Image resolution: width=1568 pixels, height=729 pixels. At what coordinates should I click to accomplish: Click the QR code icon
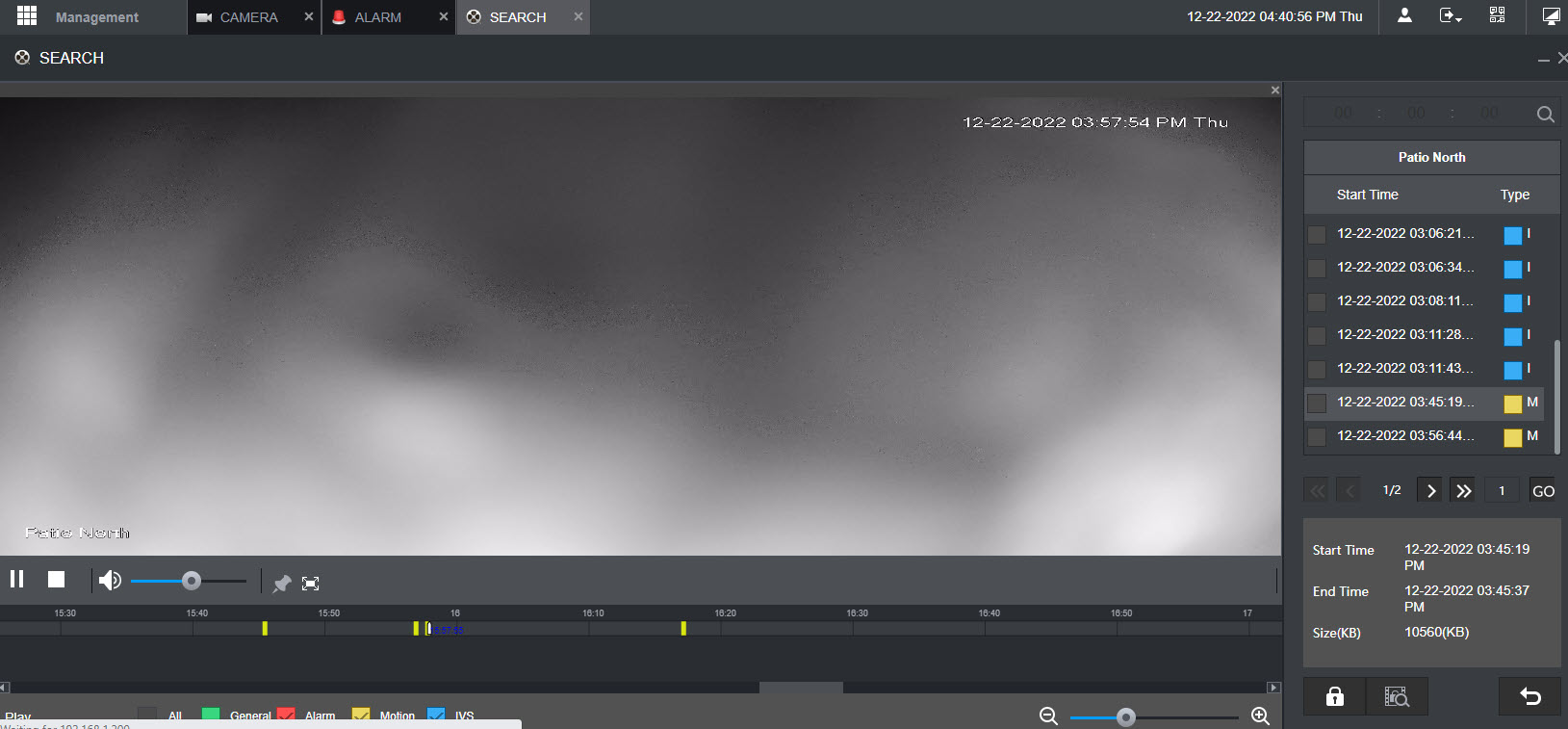pyautogui.click(x=1497, y=15)
